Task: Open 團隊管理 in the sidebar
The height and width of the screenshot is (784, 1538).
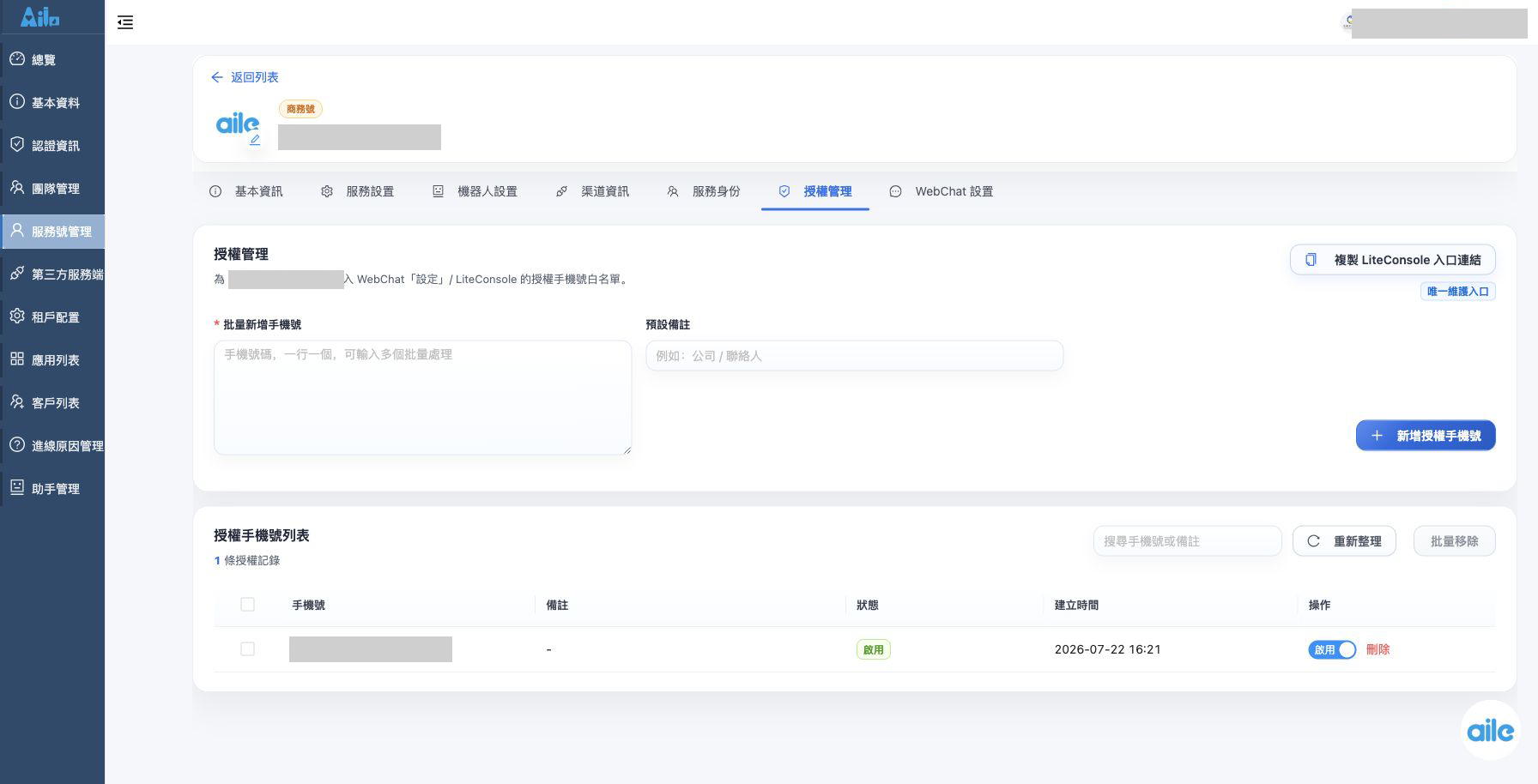Action: click(52, 188)
